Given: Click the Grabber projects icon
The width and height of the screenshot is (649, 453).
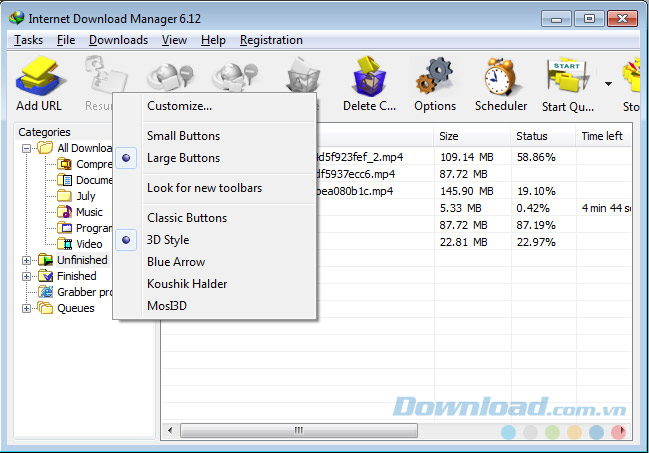Looking at the screenshot, I should point(45,292).
